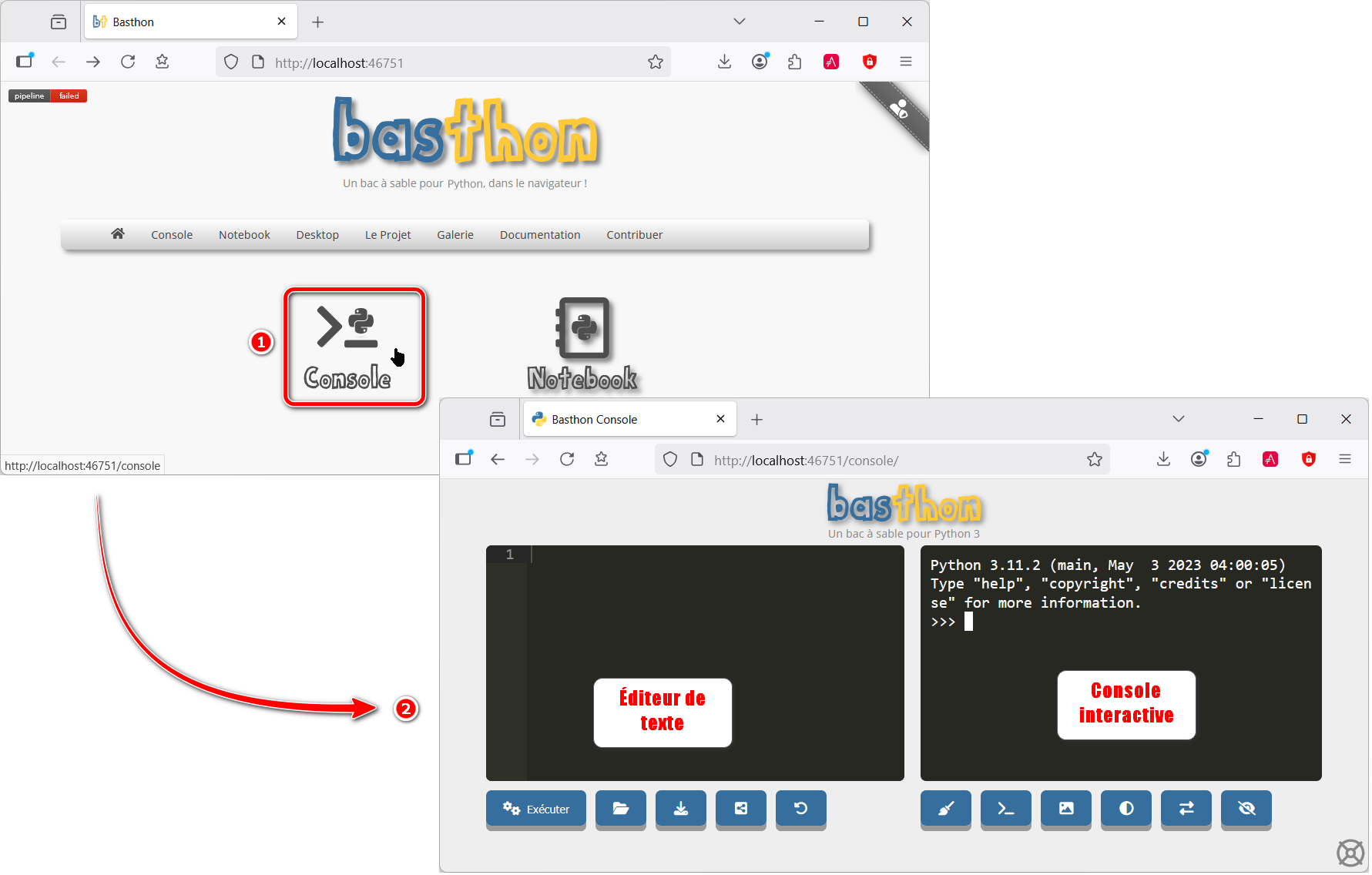Download the editor script using the download button
Screen dimensions: 1372x875
(x=680, y=809)
